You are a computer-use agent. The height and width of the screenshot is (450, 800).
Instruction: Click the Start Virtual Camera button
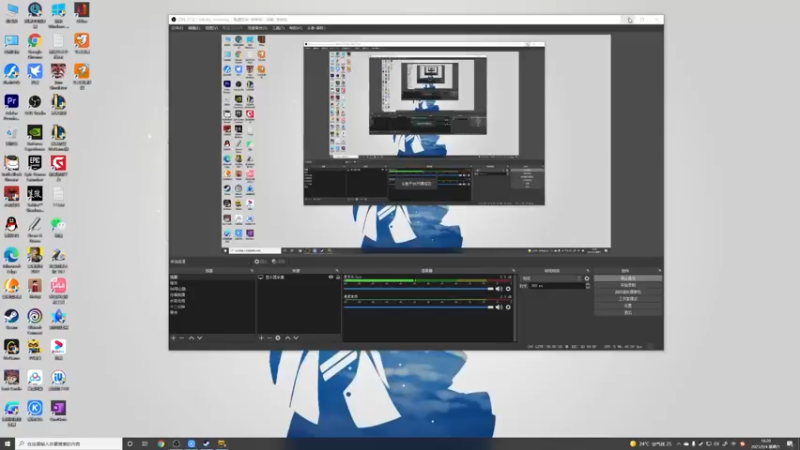tap(628, 292)
